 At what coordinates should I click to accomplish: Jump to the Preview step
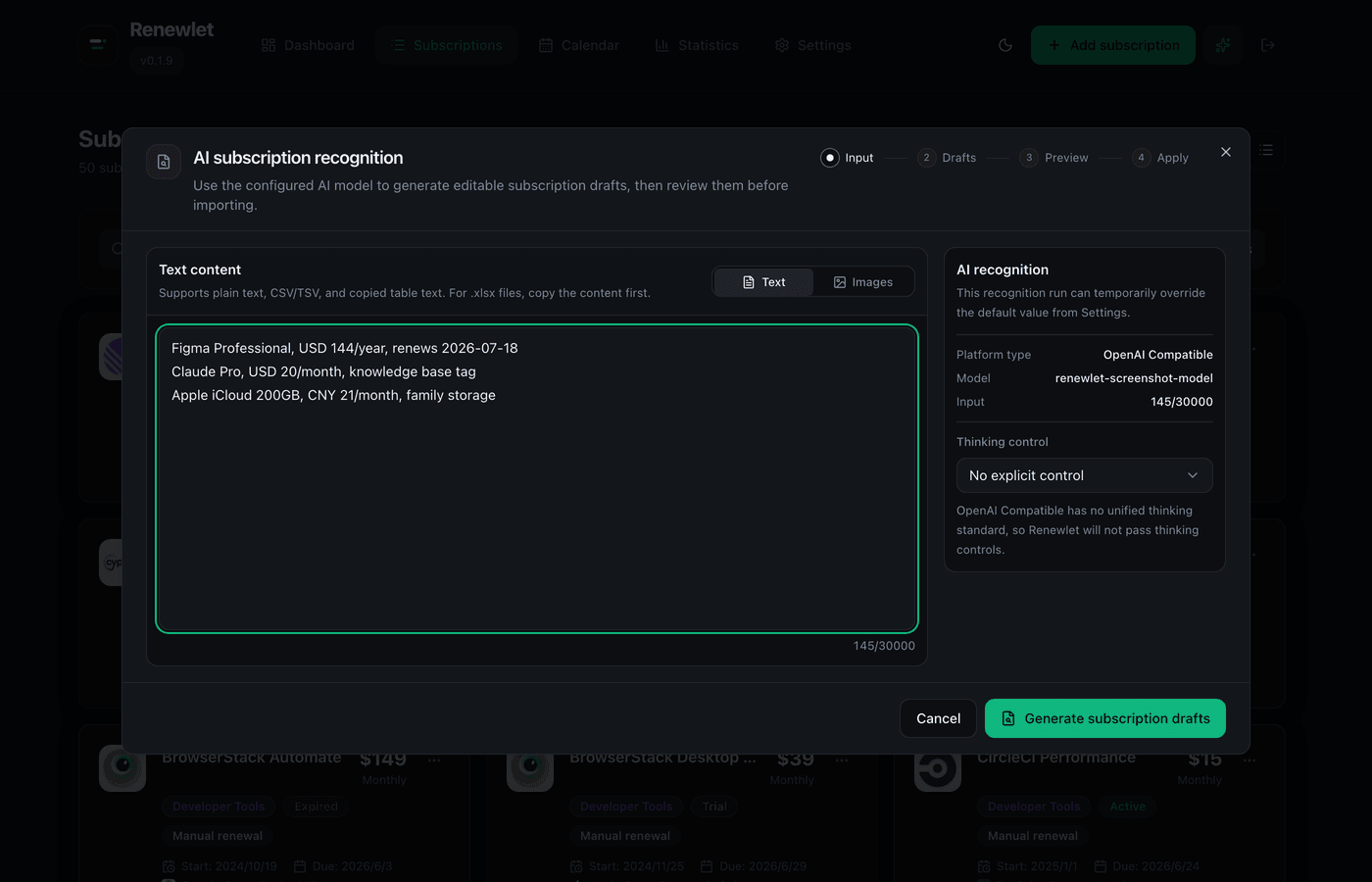pos(1053,158)
